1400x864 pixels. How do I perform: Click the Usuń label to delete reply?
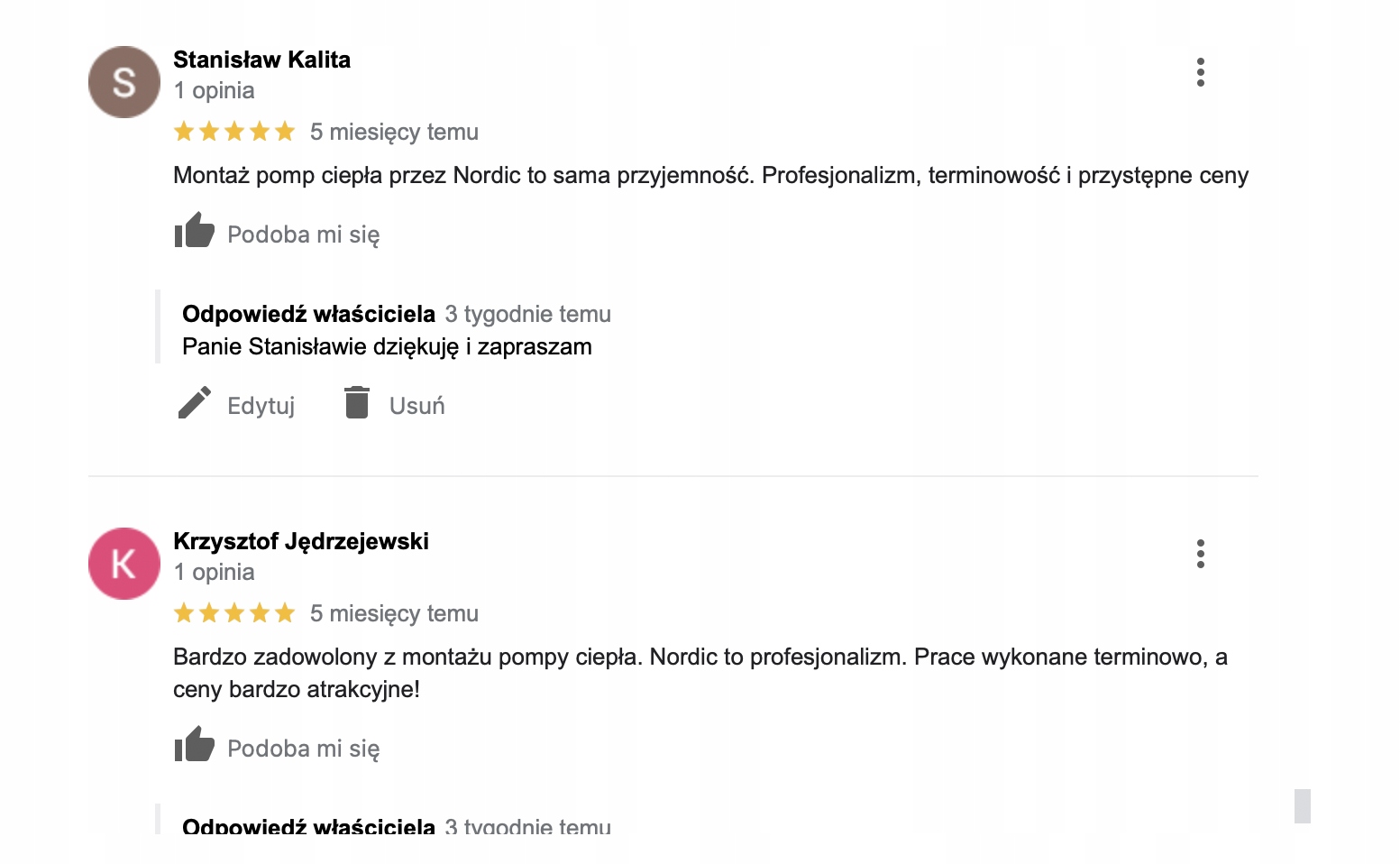(416, 406)
